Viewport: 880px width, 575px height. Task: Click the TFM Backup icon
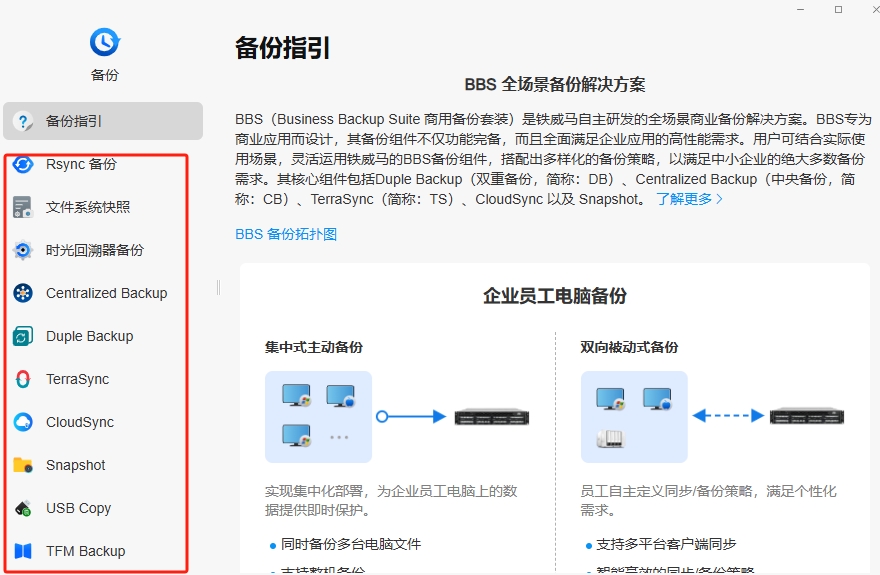click(23, 551)
